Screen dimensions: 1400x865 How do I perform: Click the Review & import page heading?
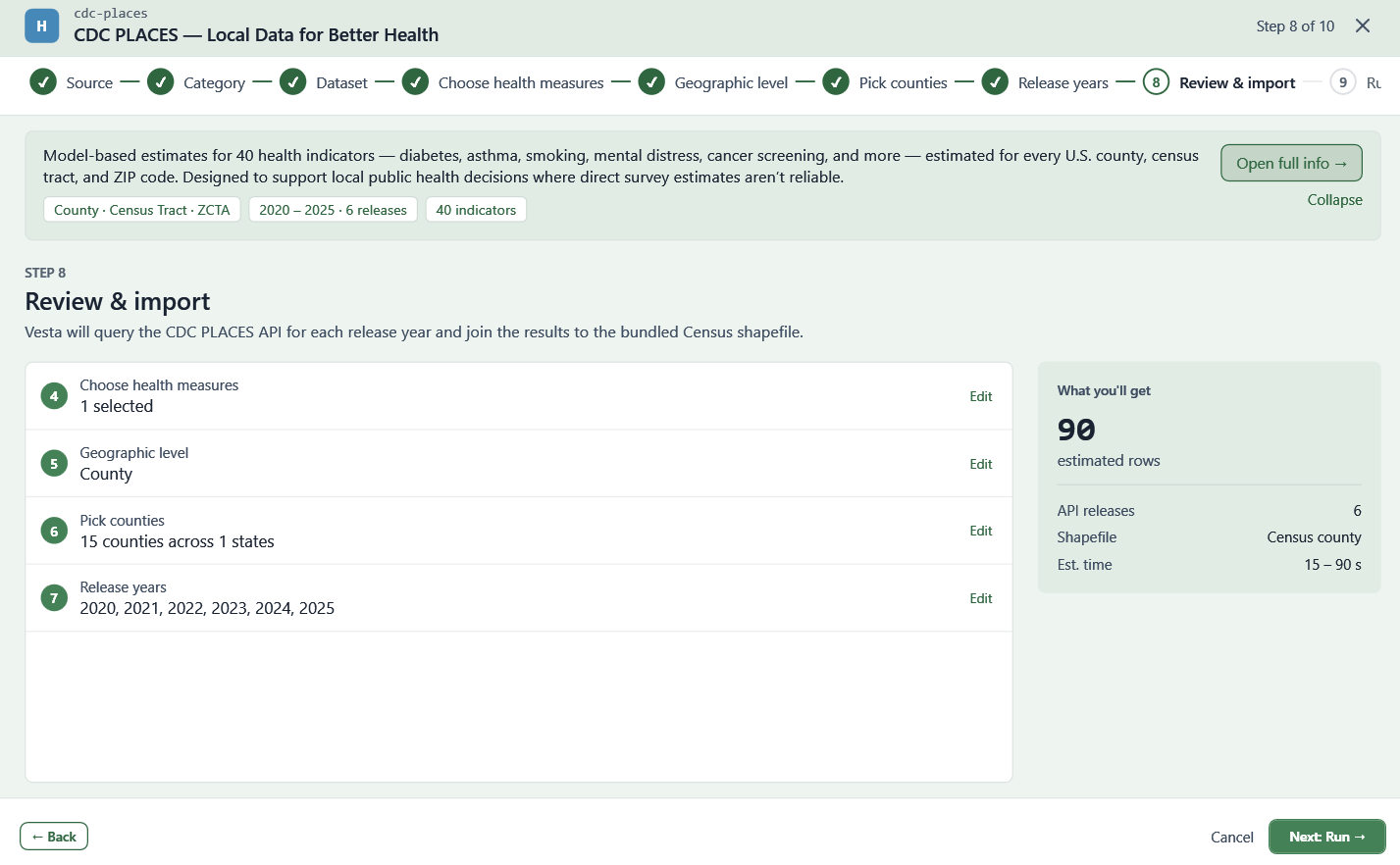[x=118, y=301]
